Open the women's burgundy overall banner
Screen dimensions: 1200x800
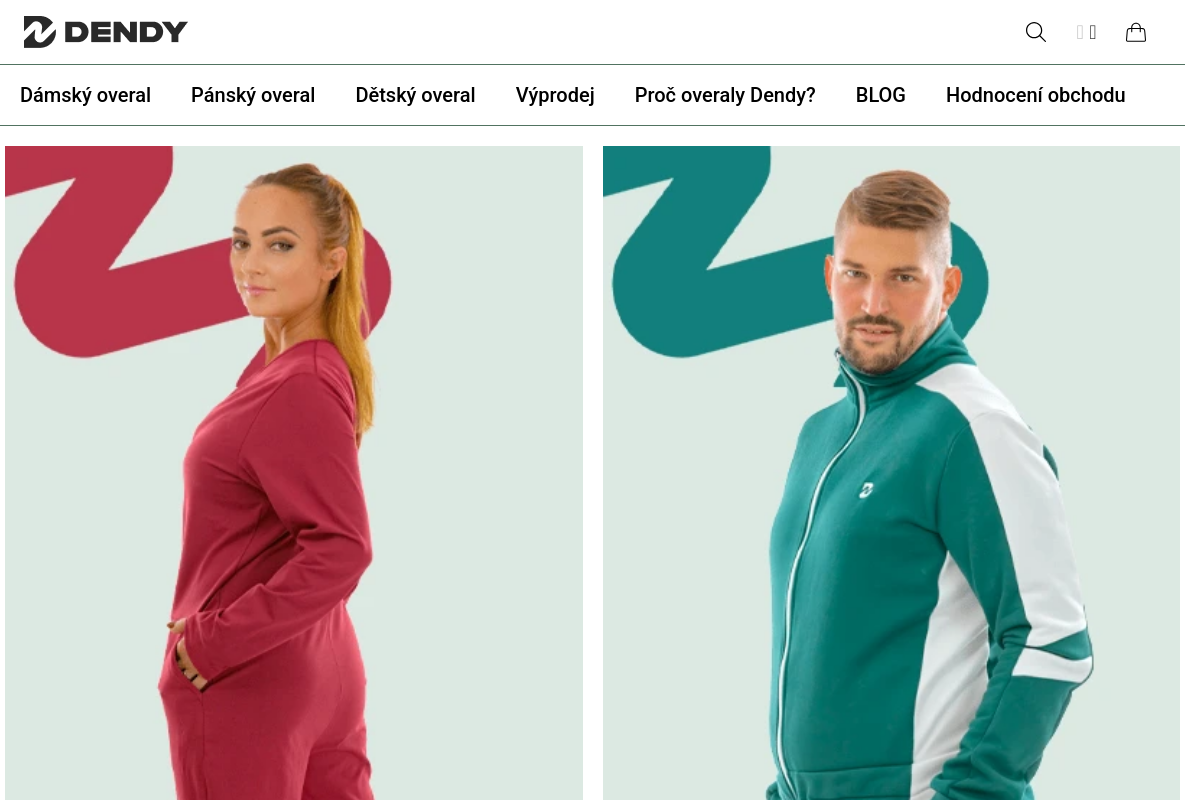click(294, 473)
